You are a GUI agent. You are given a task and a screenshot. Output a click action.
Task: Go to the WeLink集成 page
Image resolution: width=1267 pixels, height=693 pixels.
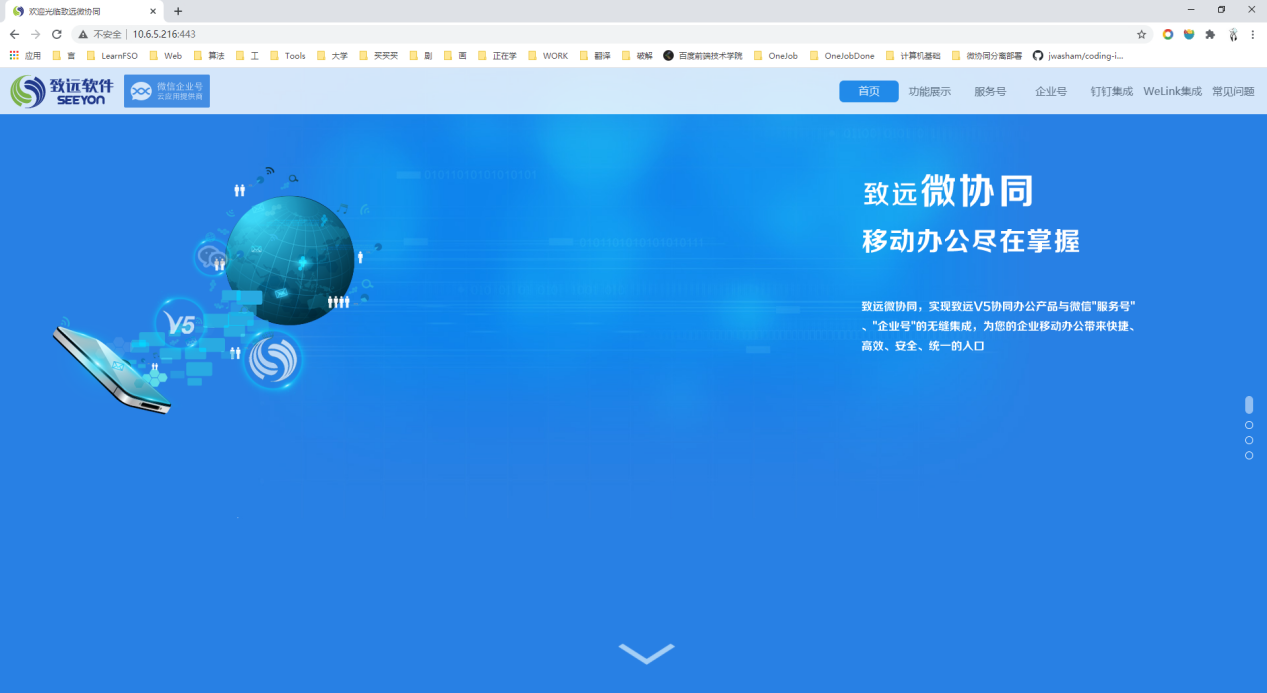coord(1172,91)
